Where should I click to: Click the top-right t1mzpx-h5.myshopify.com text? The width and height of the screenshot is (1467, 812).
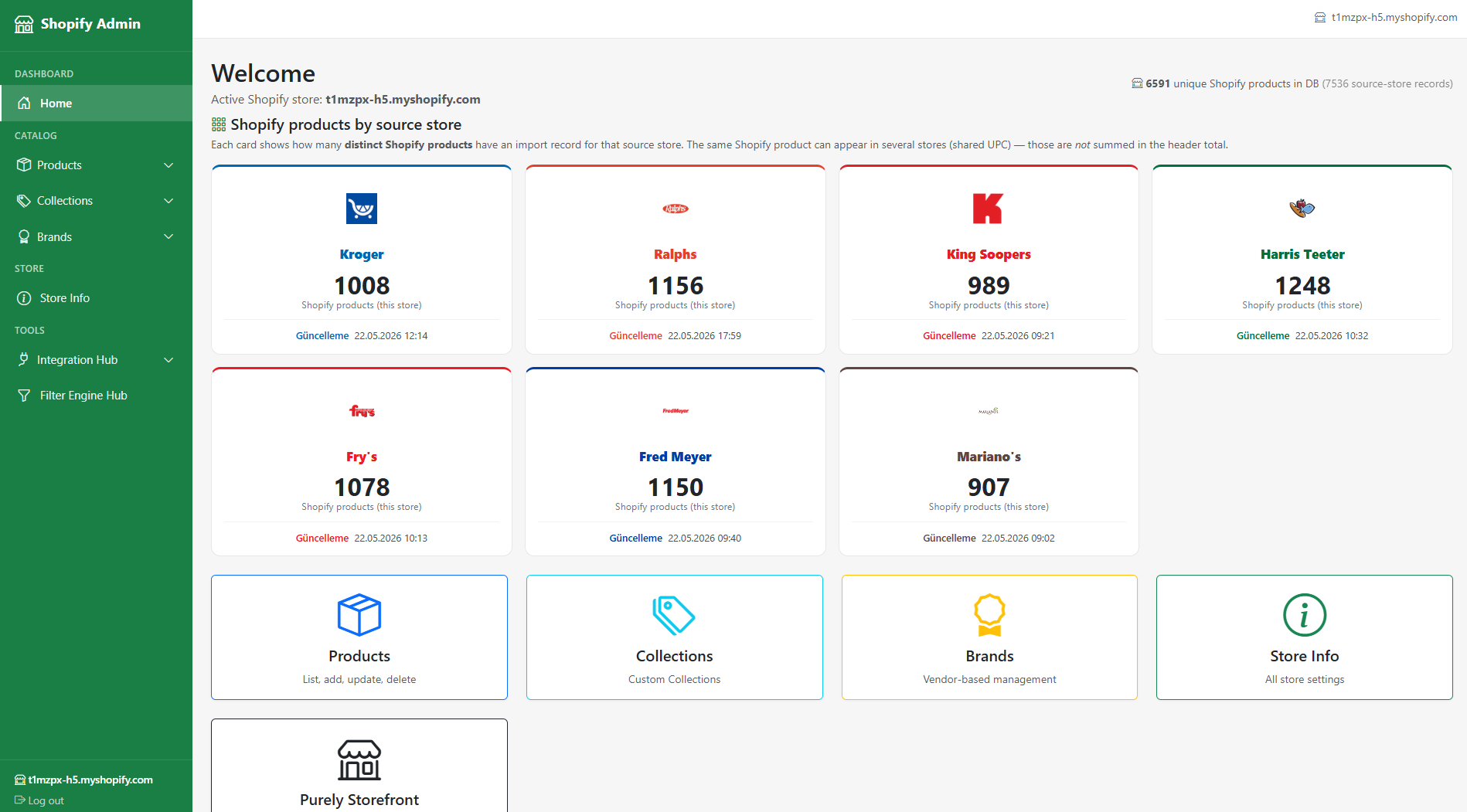[1394, 17]
